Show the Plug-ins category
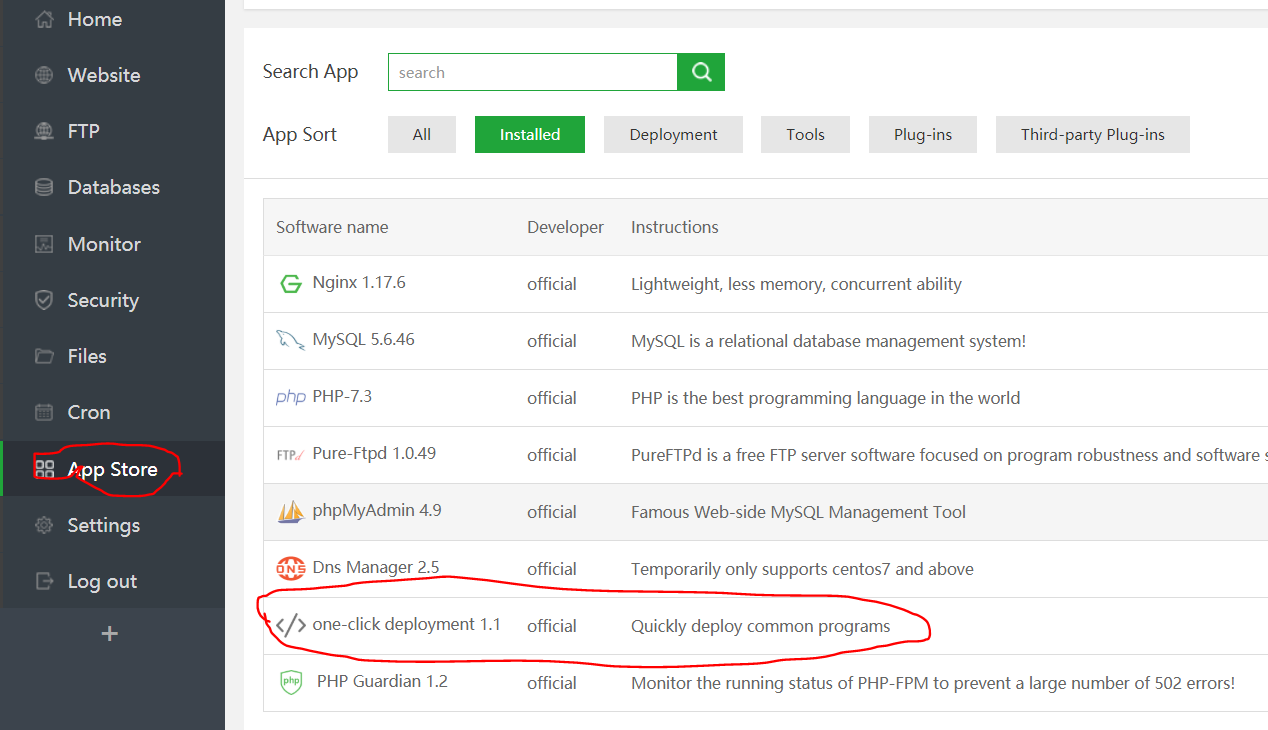This screenshot has height=730, width=1268. click(922, 135)
